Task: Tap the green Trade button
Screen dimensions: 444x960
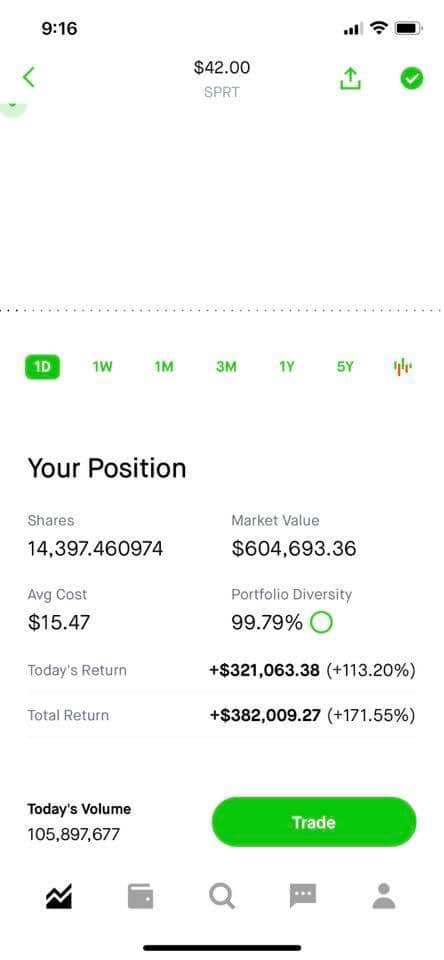Action: pyautogui.click(x=314, y=822)
